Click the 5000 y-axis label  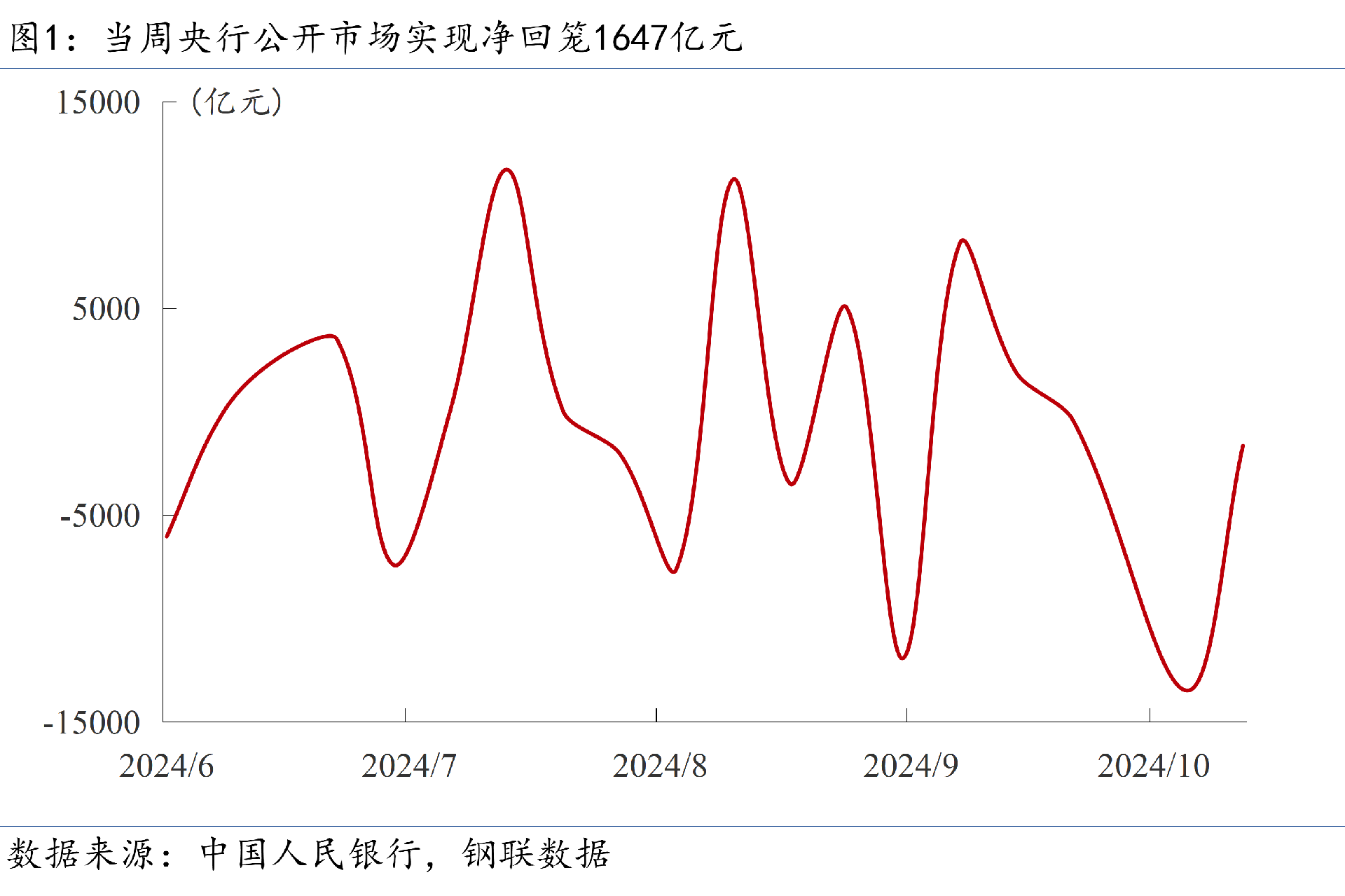coord(106,309)
